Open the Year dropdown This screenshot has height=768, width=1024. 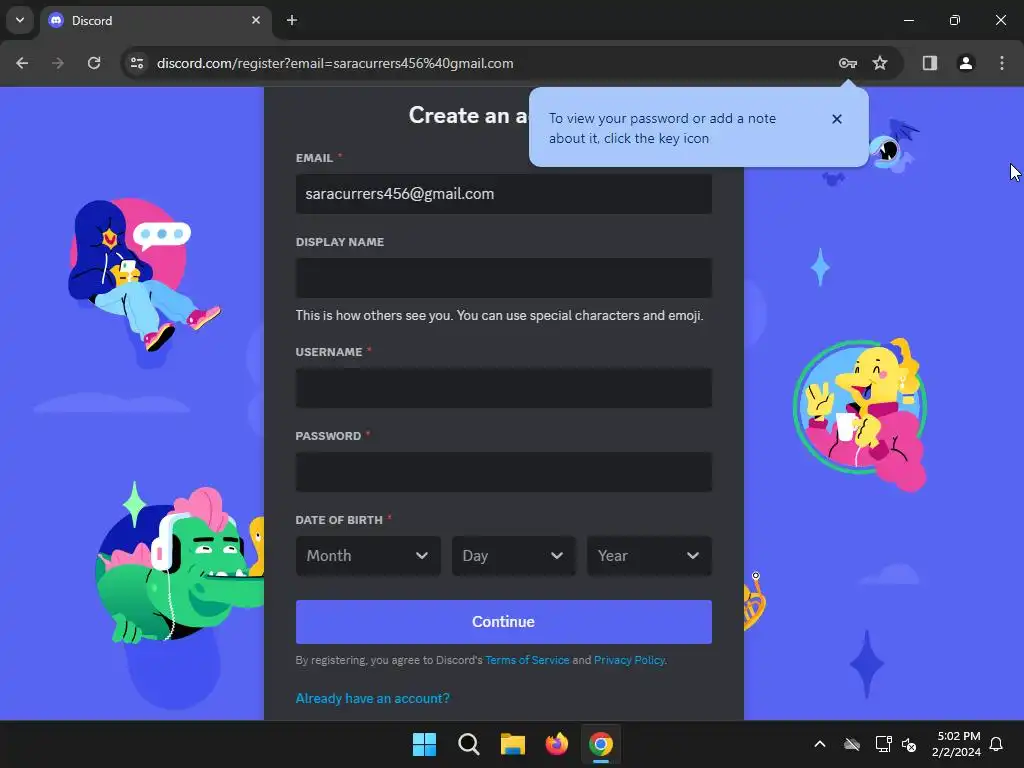[x=649, y=556]
